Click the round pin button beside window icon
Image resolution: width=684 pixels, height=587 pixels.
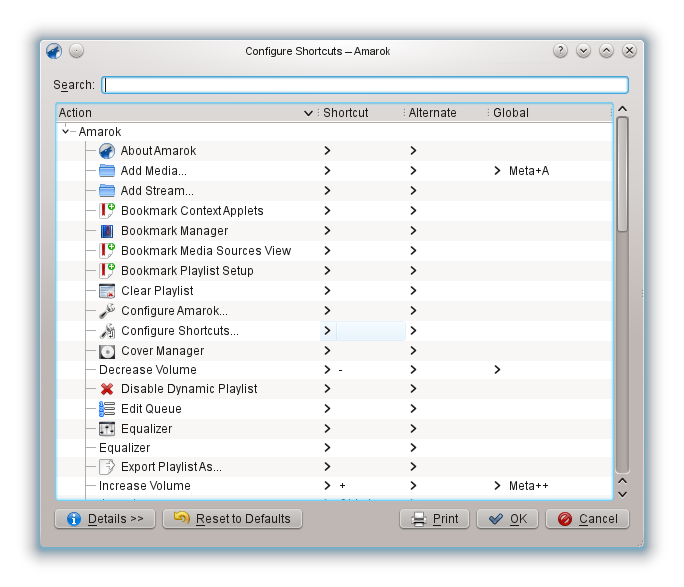[76, 51]
